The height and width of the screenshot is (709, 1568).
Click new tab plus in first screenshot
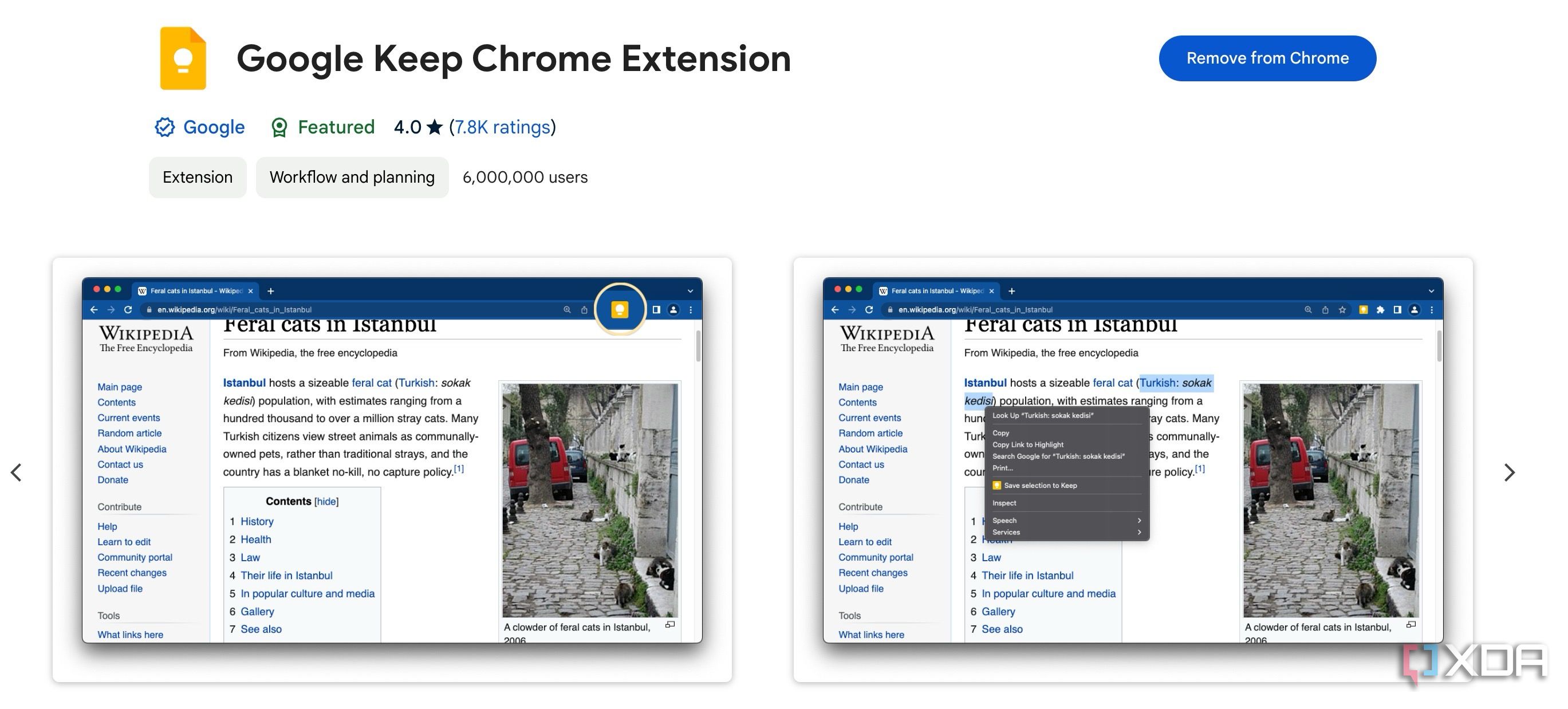click(271, 291)
